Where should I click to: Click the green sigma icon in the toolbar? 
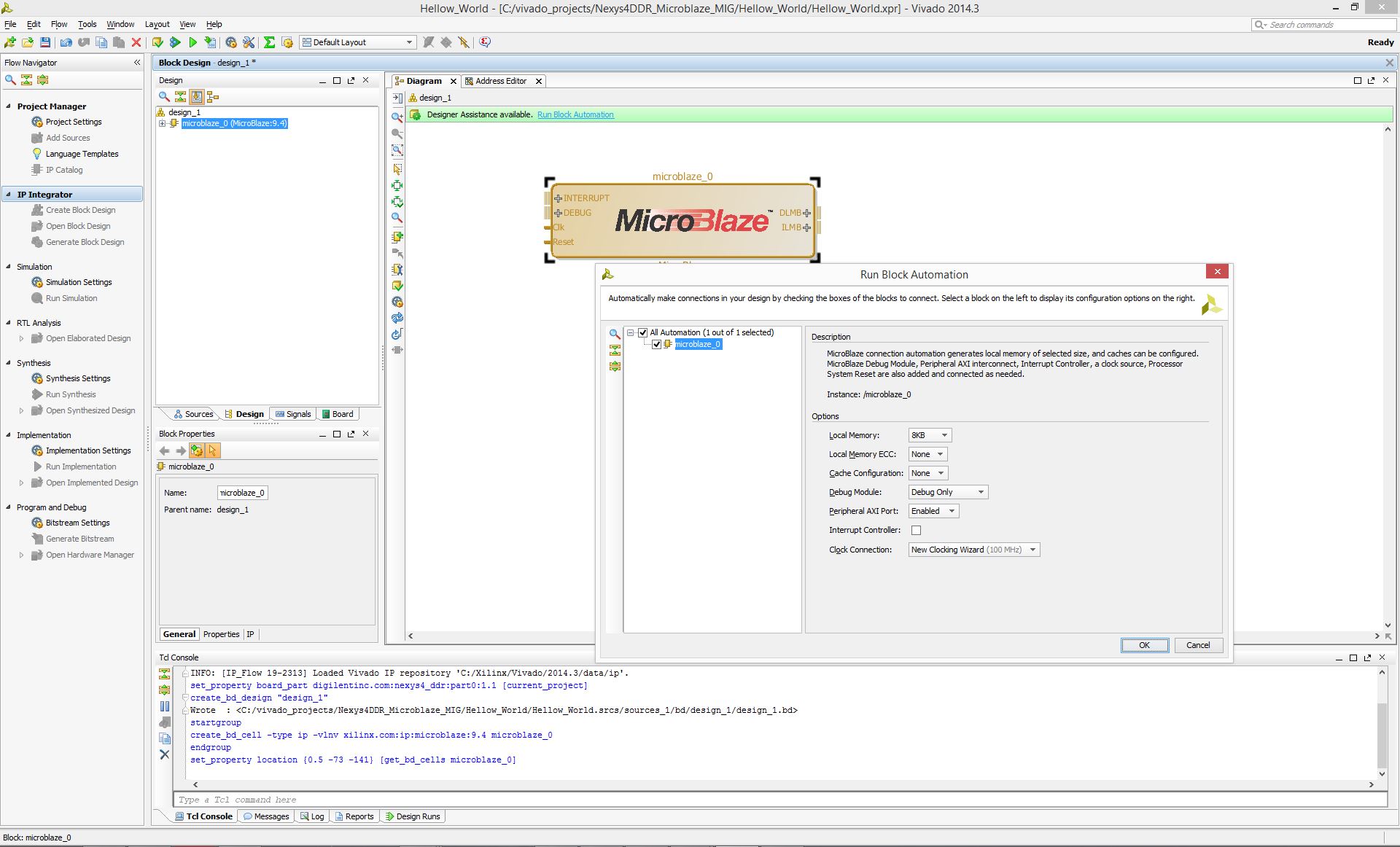click(x=269, y=42)
